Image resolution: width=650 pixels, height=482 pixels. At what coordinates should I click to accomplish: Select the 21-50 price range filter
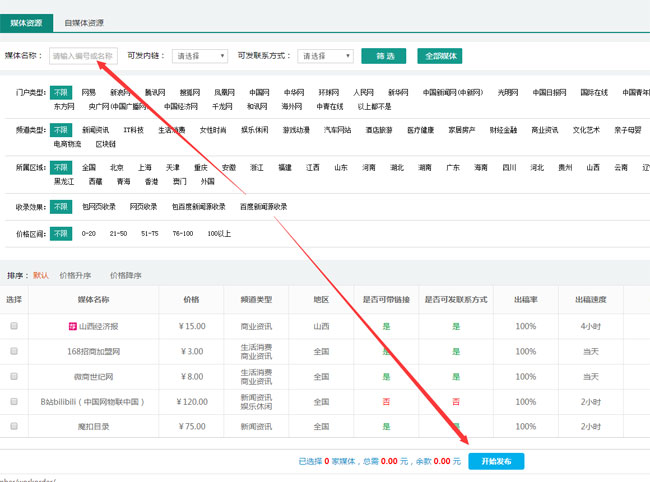coord(118,233)
